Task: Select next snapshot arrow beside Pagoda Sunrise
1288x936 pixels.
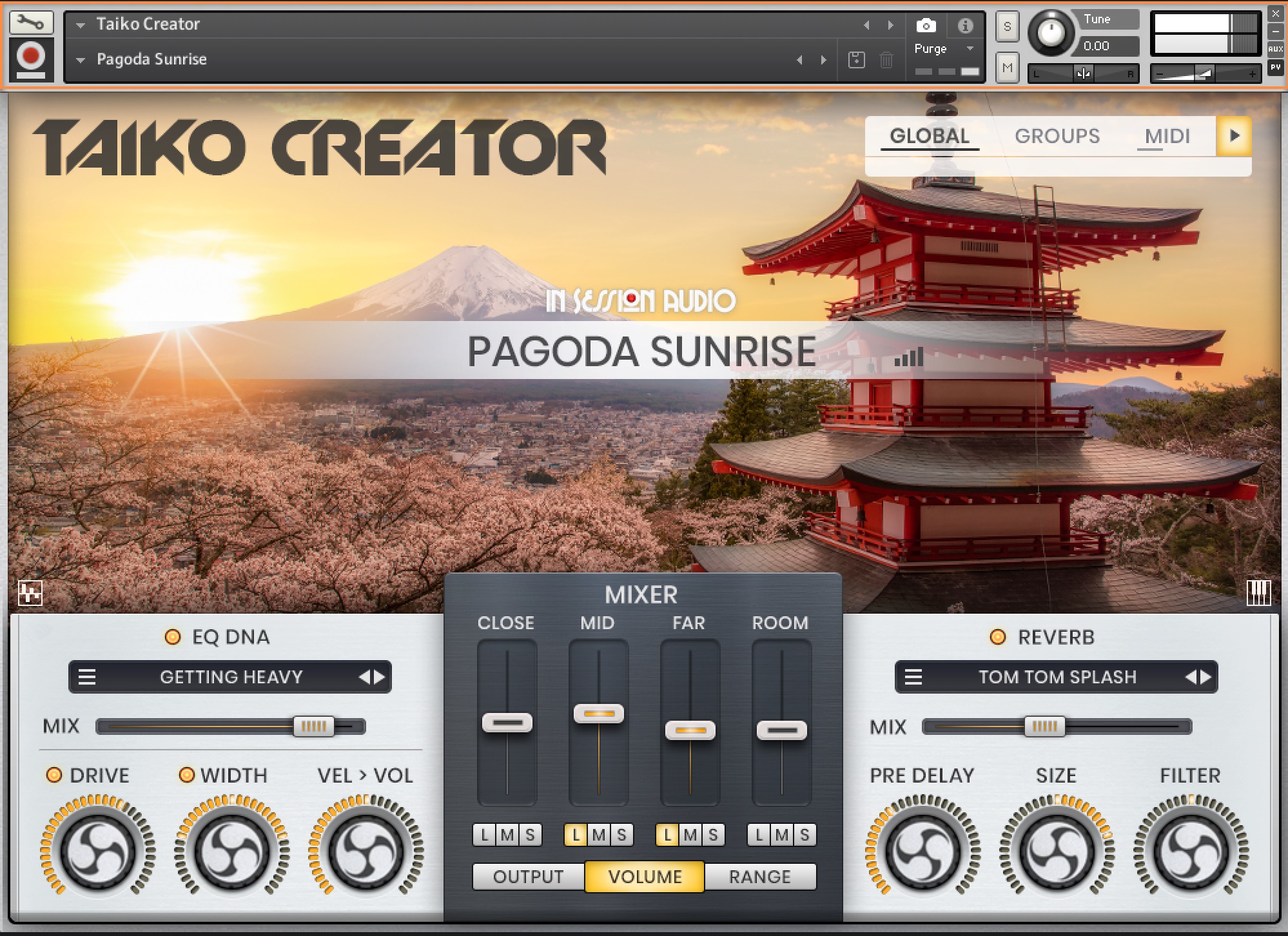Action: [x=823, y=60]
